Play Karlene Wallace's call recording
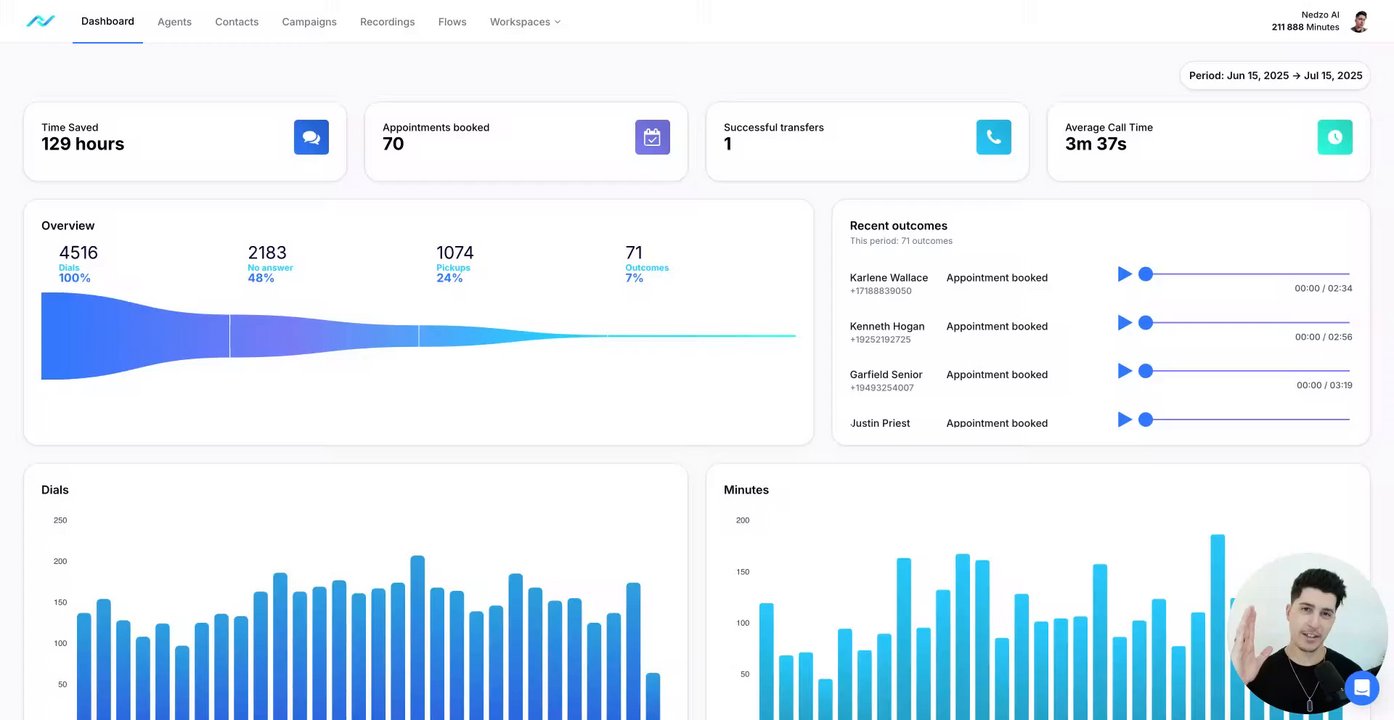Image resolution: width=1394 pixels, height=720 pixels. pyautogui.click(x=1125, y=274)
